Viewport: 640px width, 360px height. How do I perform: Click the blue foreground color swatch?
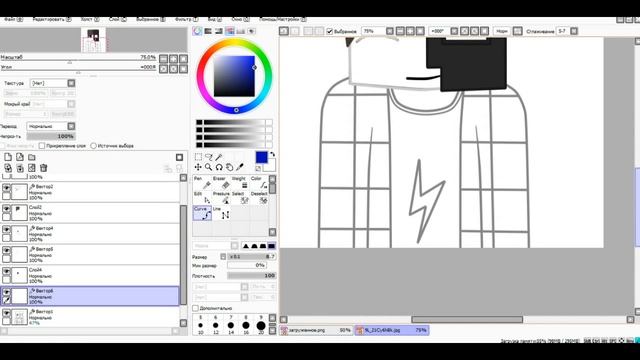[261, 157]
